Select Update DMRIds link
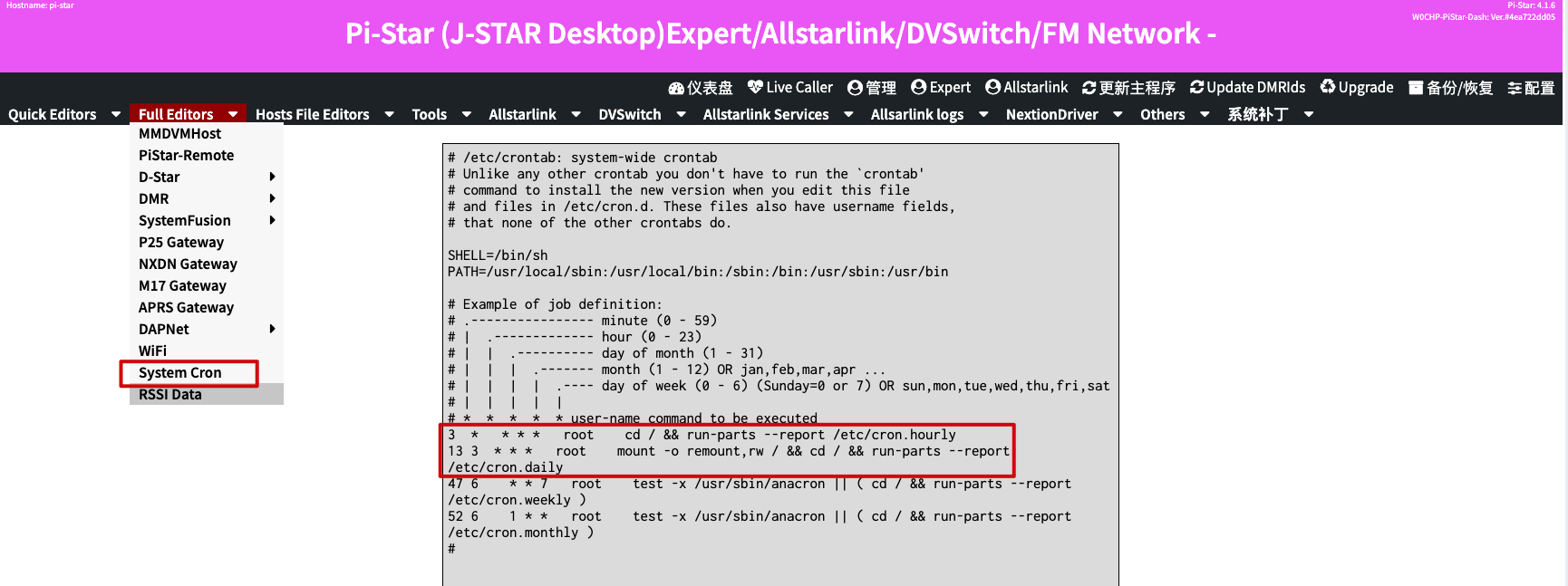 pyautogui.click(x=1248, y=88)
